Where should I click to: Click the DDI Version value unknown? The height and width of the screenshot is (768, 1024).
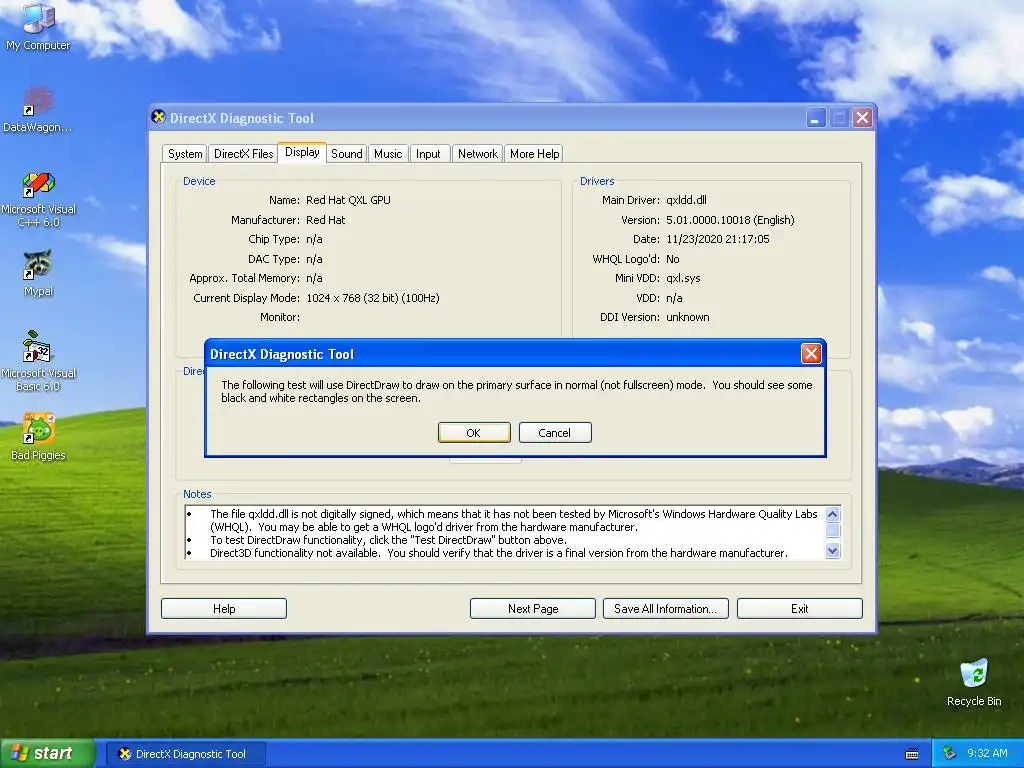(x=688, y=317)
